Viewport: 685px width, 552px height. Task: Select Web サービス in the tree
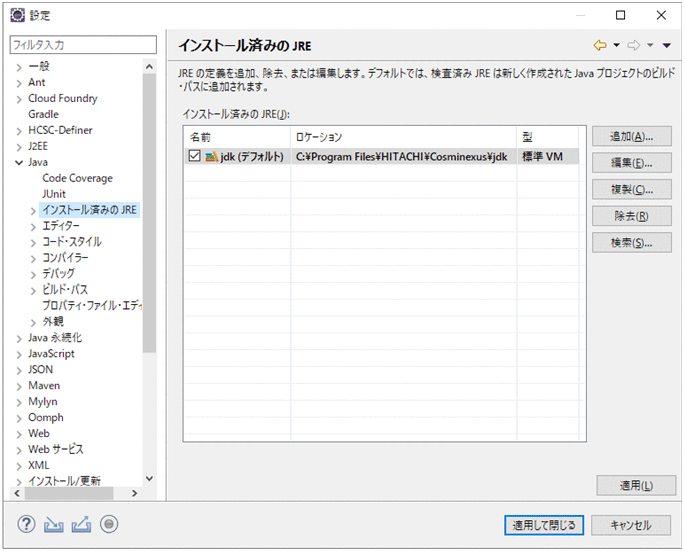pos(55,449)
